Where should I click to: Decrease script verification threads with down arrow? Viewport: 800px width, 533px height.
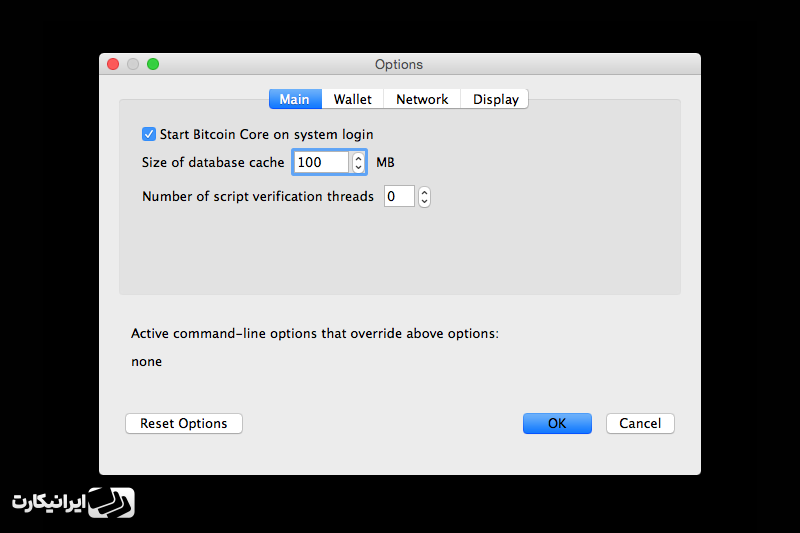click(424, 201)
